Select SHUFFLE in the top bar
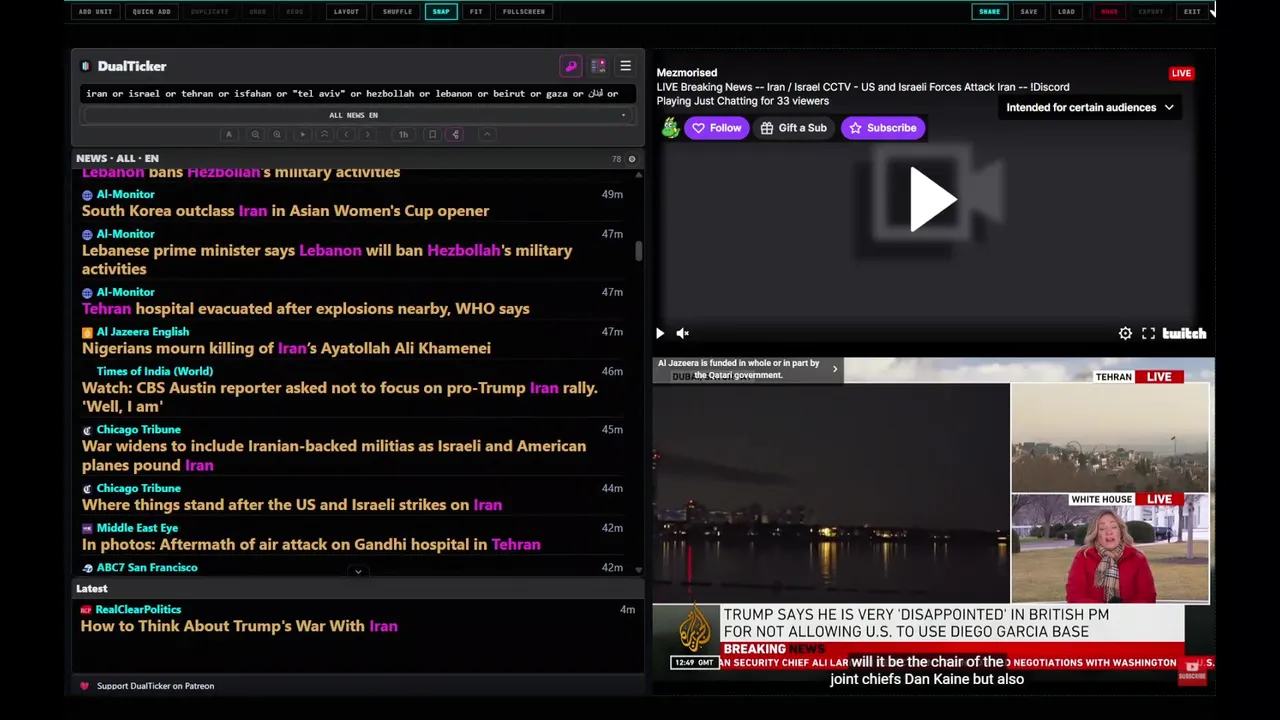 397,12
